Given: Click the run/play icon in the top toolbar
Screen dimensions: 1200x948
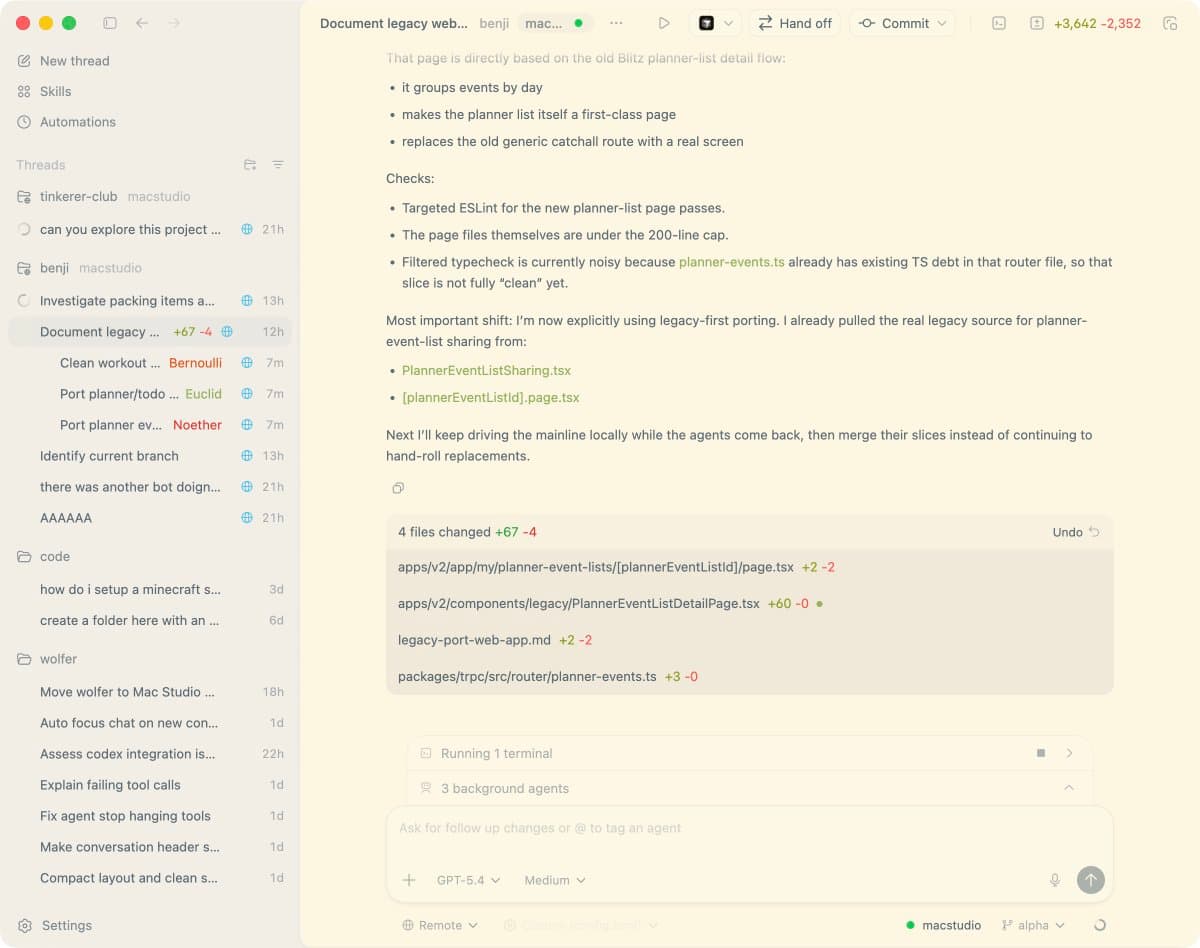Looking at the screenshot, I should tap(664, 22).
